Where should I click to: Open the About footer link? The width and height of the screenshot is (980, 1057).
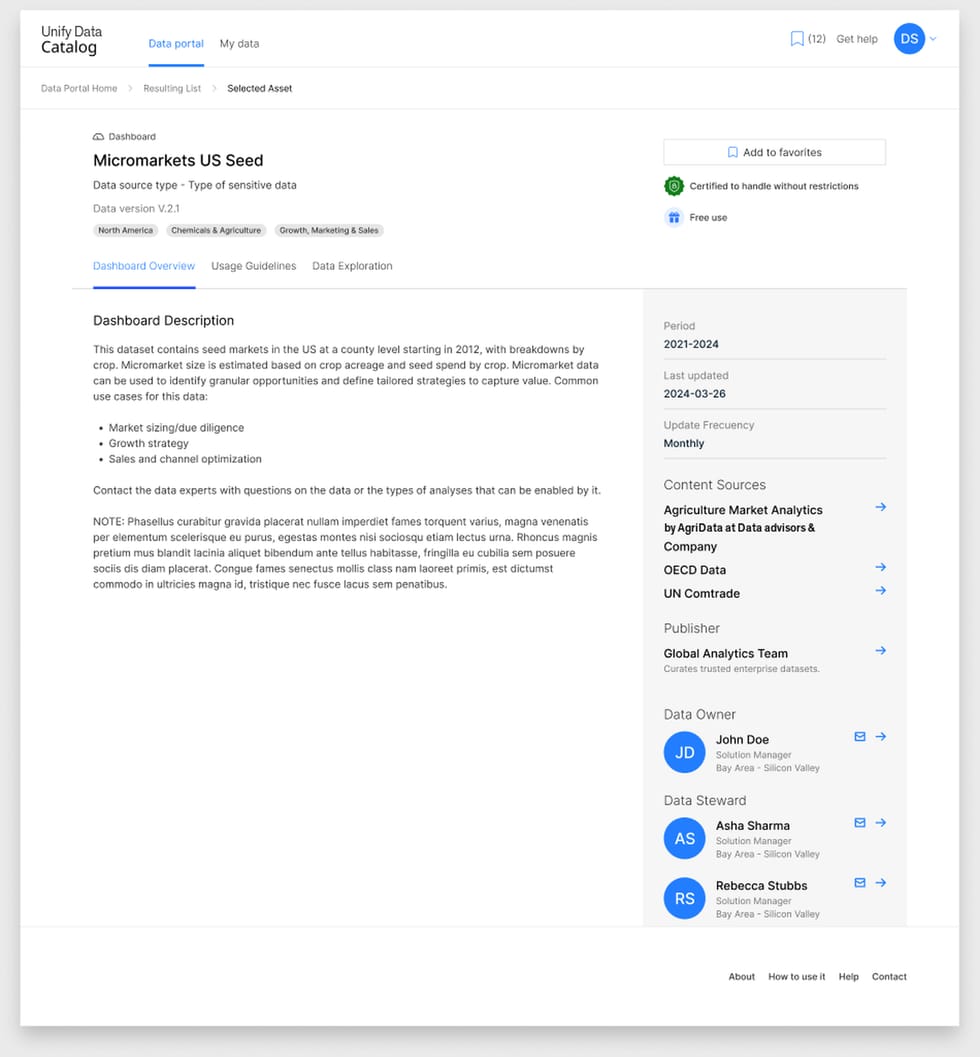[x=741, y=977]
